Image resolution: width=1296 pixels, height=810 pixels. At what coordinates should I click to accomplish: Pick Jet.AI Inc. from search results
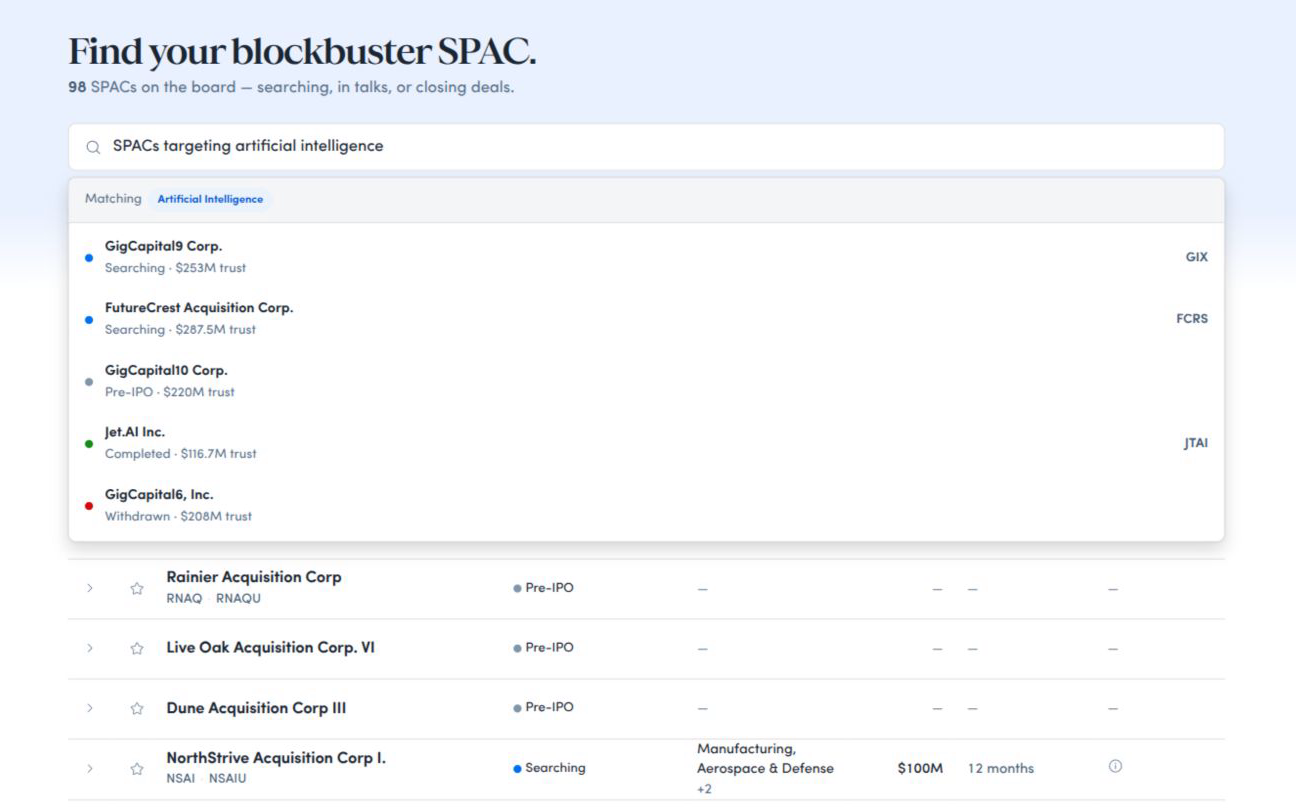point(646,443)
